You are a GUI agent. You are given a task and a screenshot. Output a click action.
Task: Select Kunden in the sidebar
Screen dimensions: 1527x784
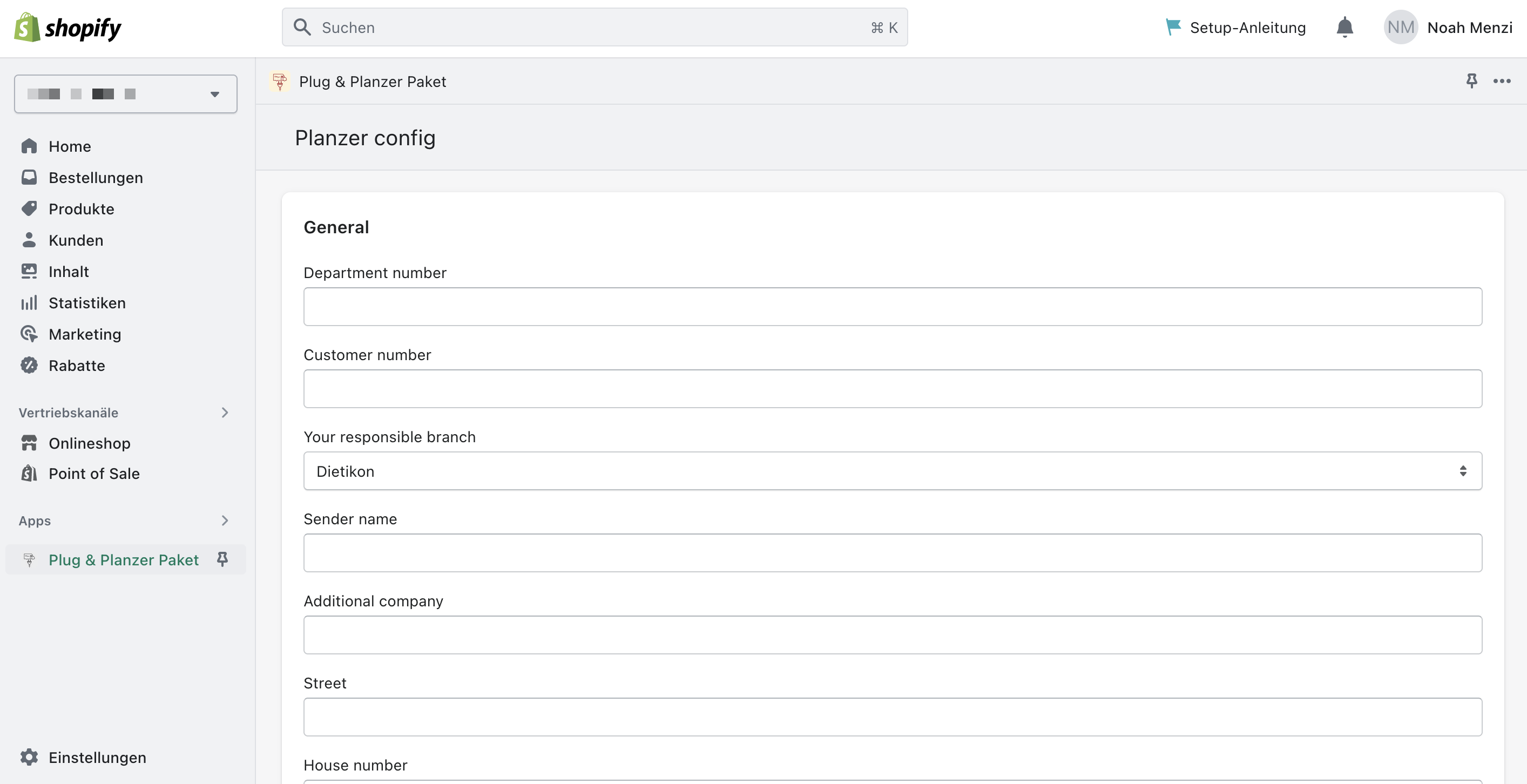pos(76,240)
